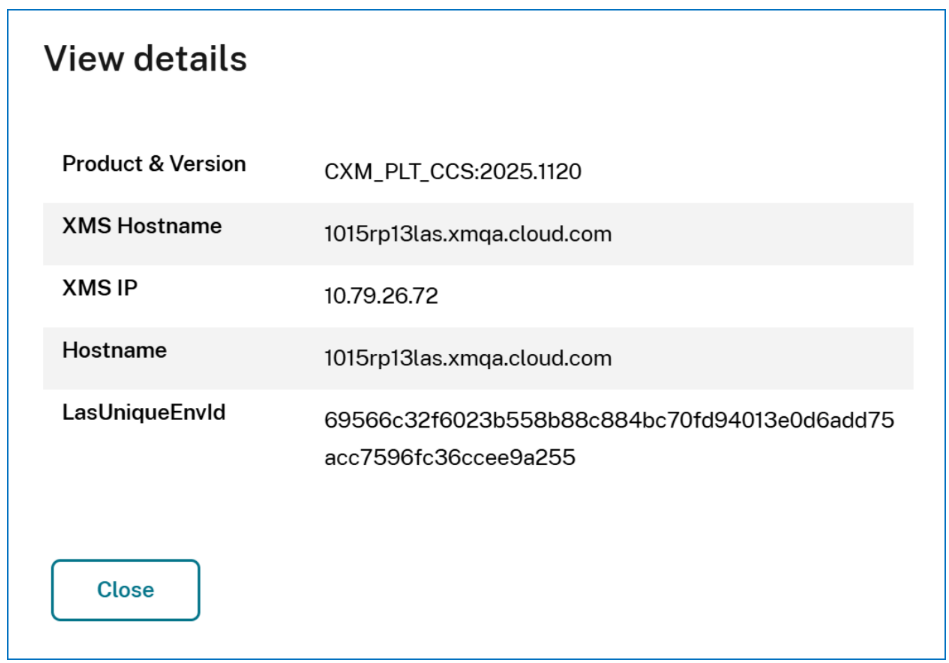This screenshot has width=949, height=663.
Task: Select the "Hostname" label below XMS IP
Action: [114, 350]
